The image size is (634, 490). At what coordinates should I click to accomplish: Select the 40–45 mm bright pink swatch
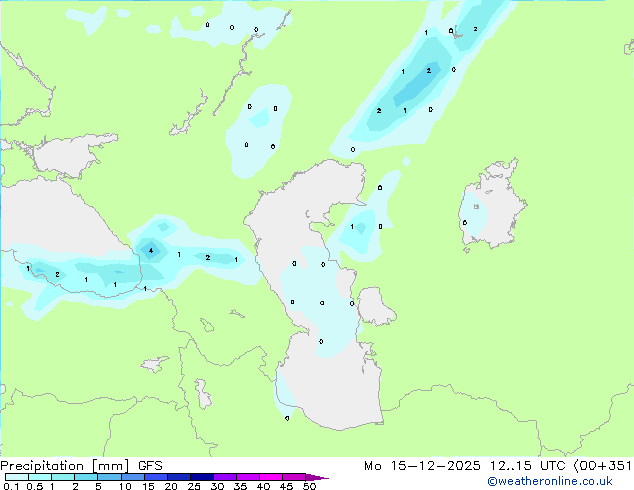[271, 477]
